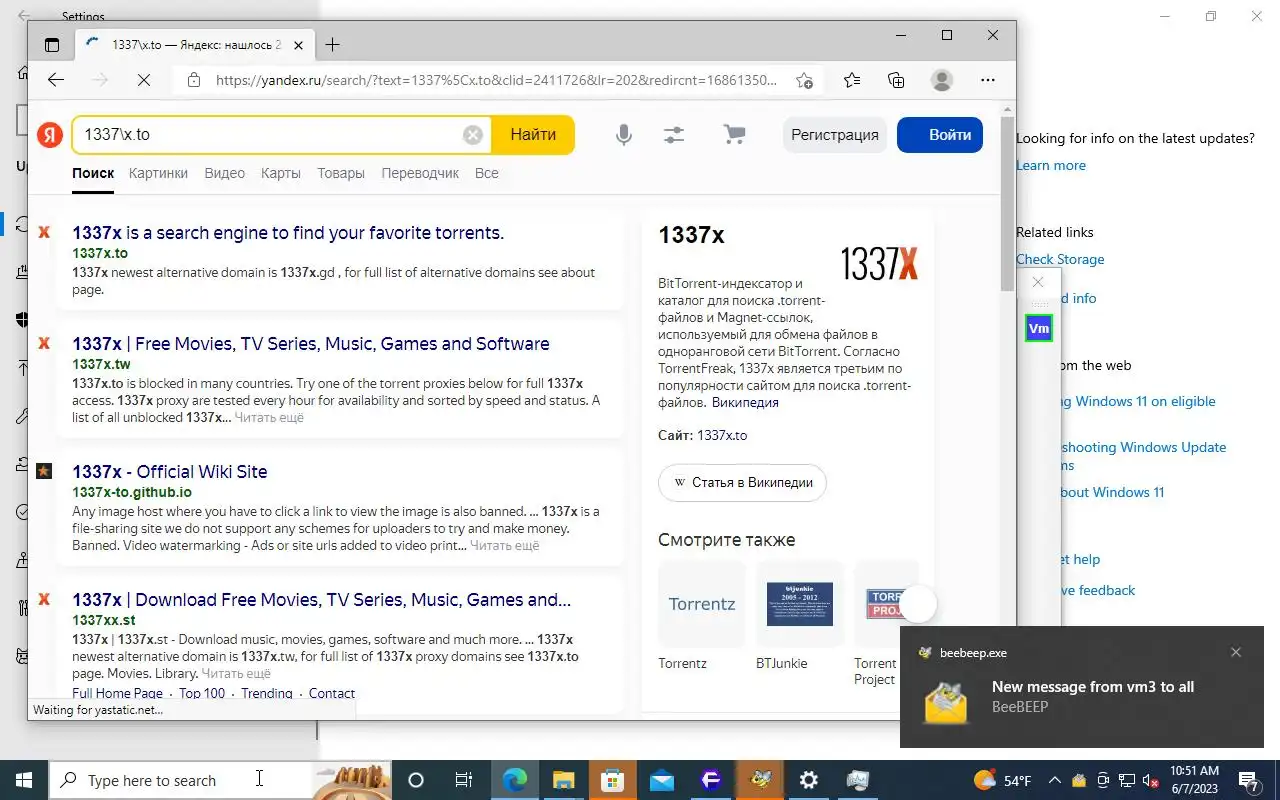Switch to Карты maps tab
The image size is (1280, 800).
point(281,173)
